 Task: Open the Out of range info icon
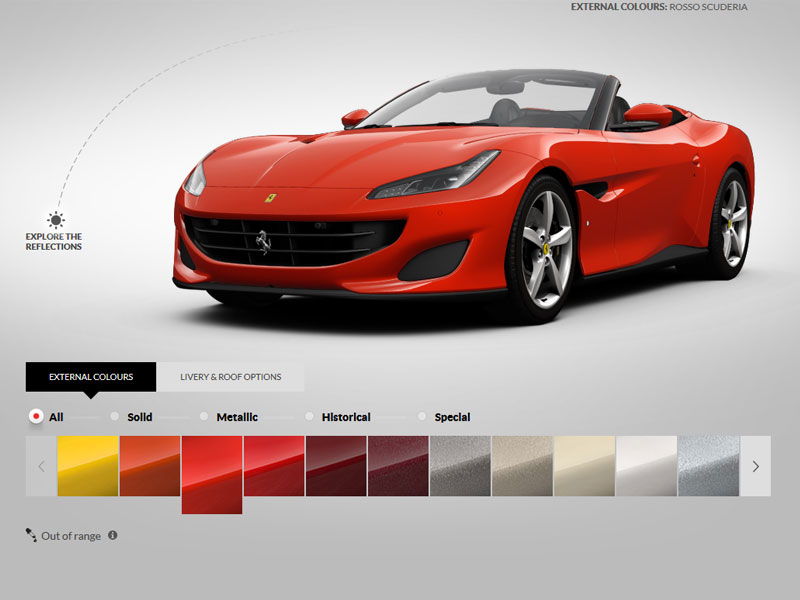click(x=113, y=535)
